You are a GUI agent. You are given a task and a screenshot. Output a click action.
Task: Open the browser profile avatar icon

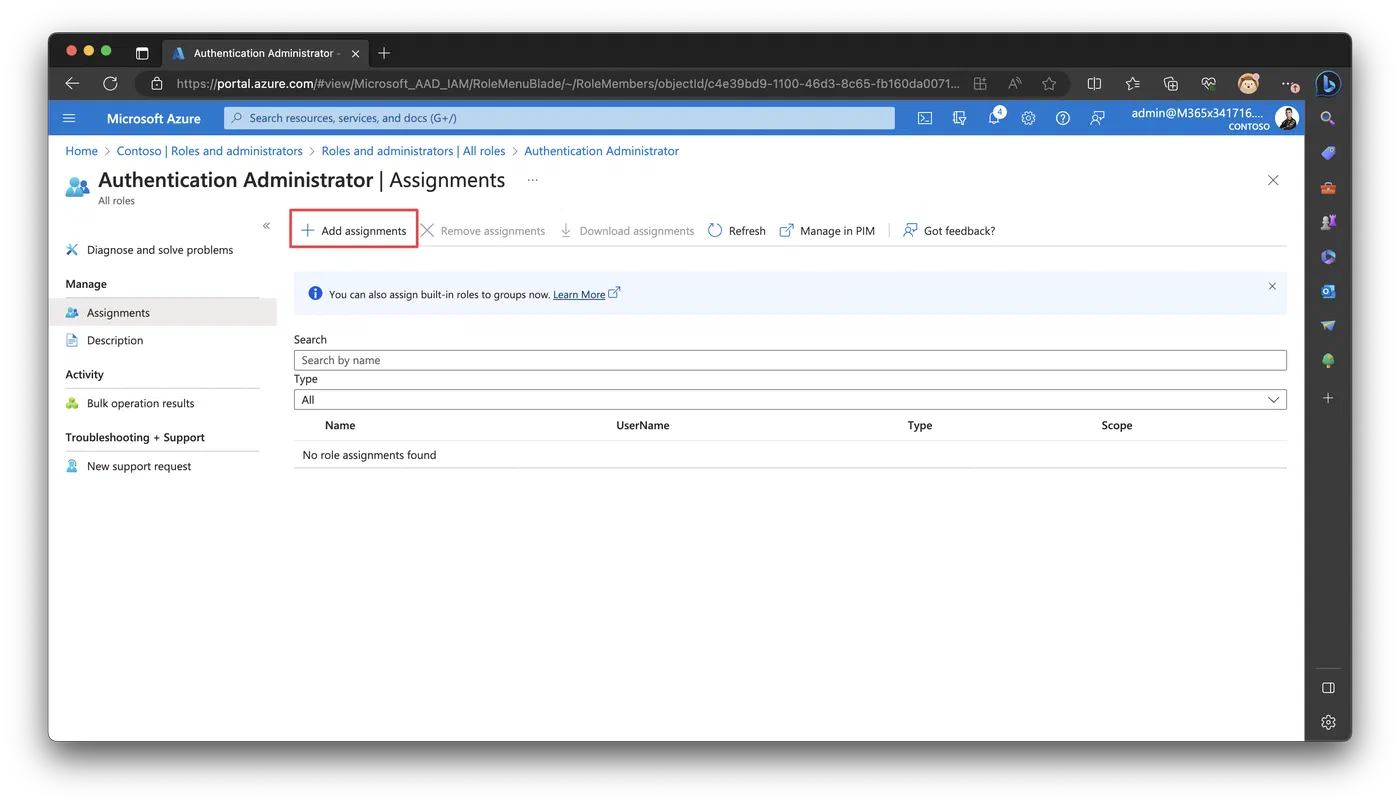(1248, 84)
